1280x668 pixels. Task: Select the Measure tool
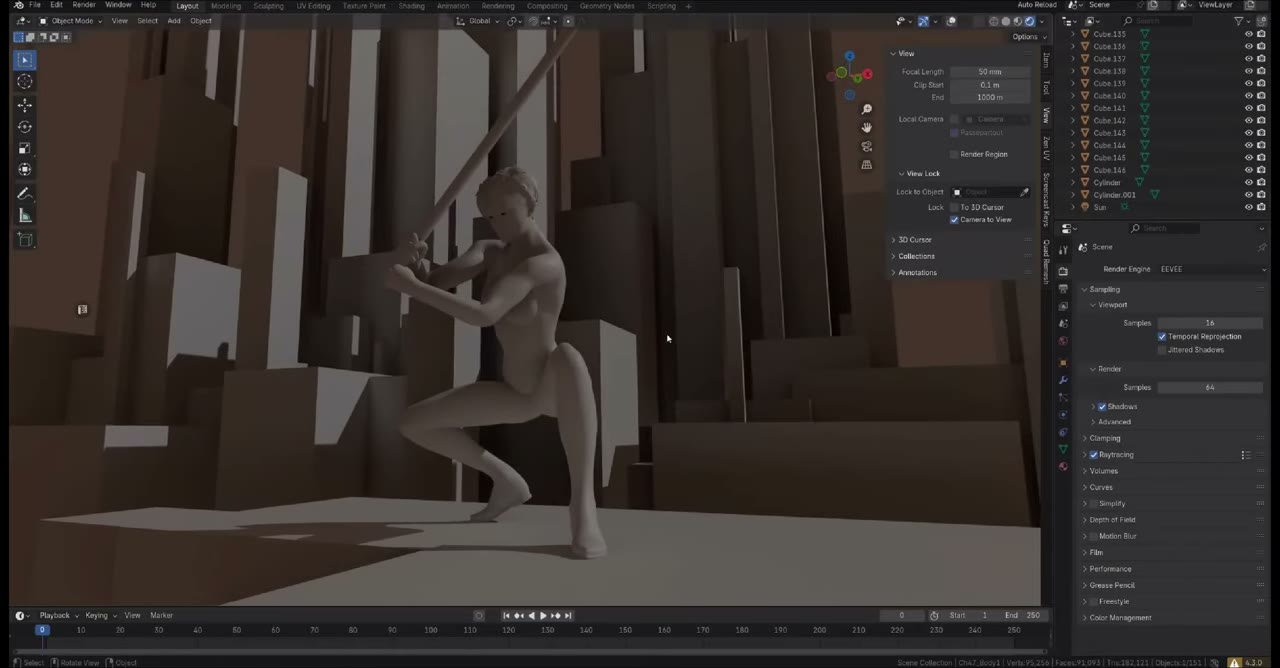[25, 216]
